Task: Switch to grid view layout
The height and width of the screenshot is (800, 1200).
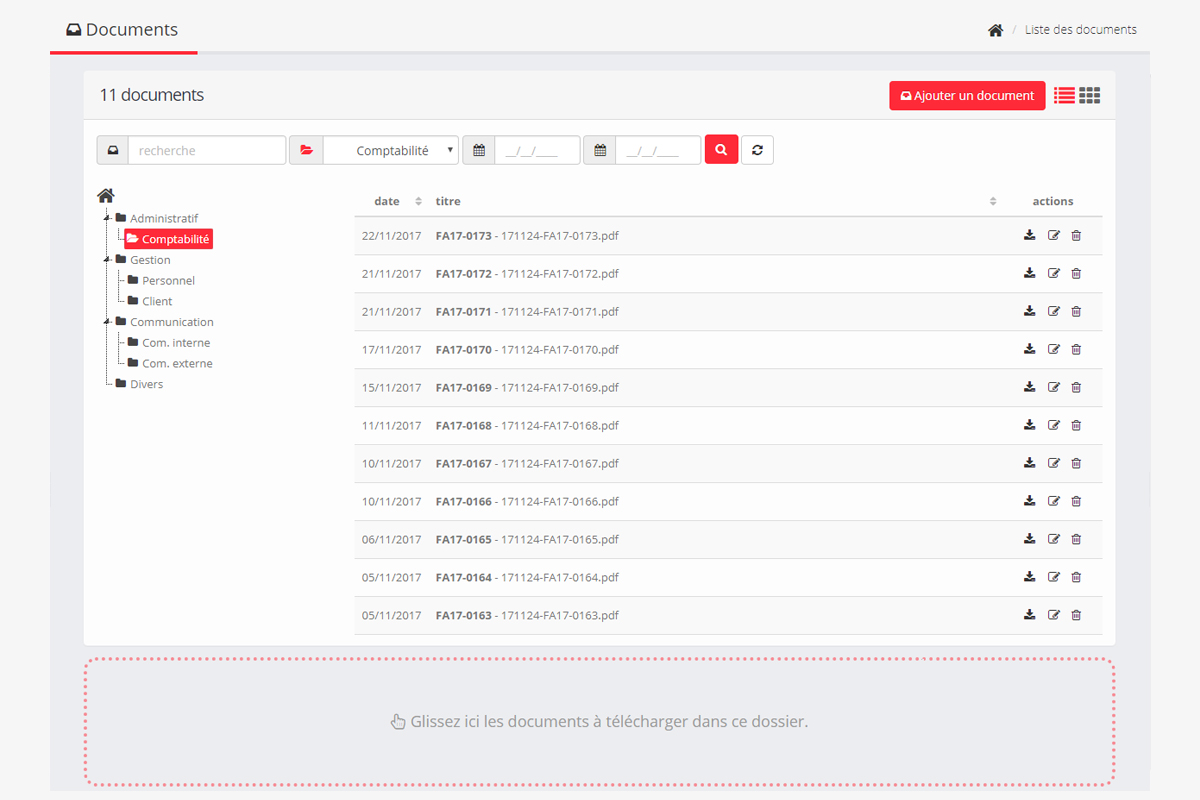Action: click(x=1090, y=95)
